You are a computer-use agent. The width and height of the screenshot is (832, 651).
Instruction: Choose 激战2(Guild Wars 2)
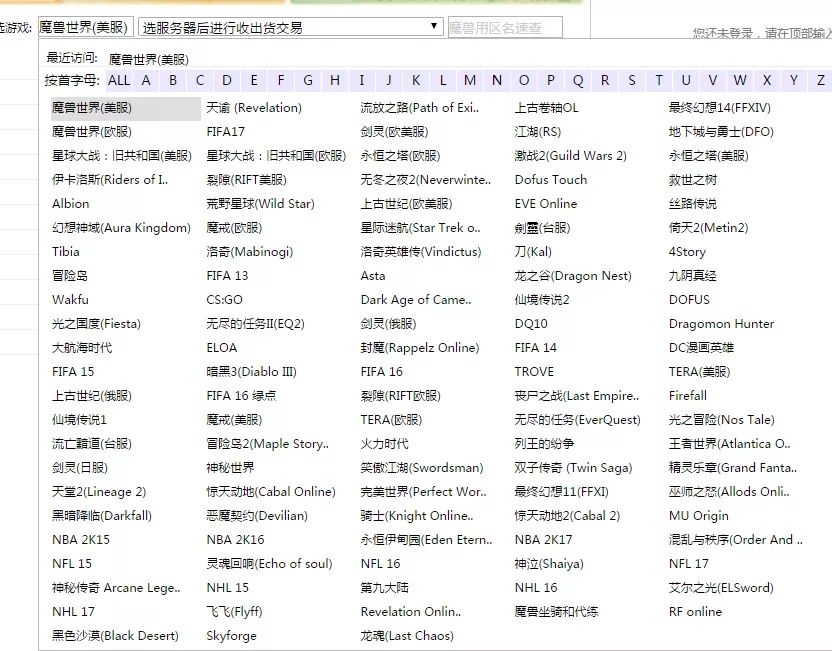570,155
